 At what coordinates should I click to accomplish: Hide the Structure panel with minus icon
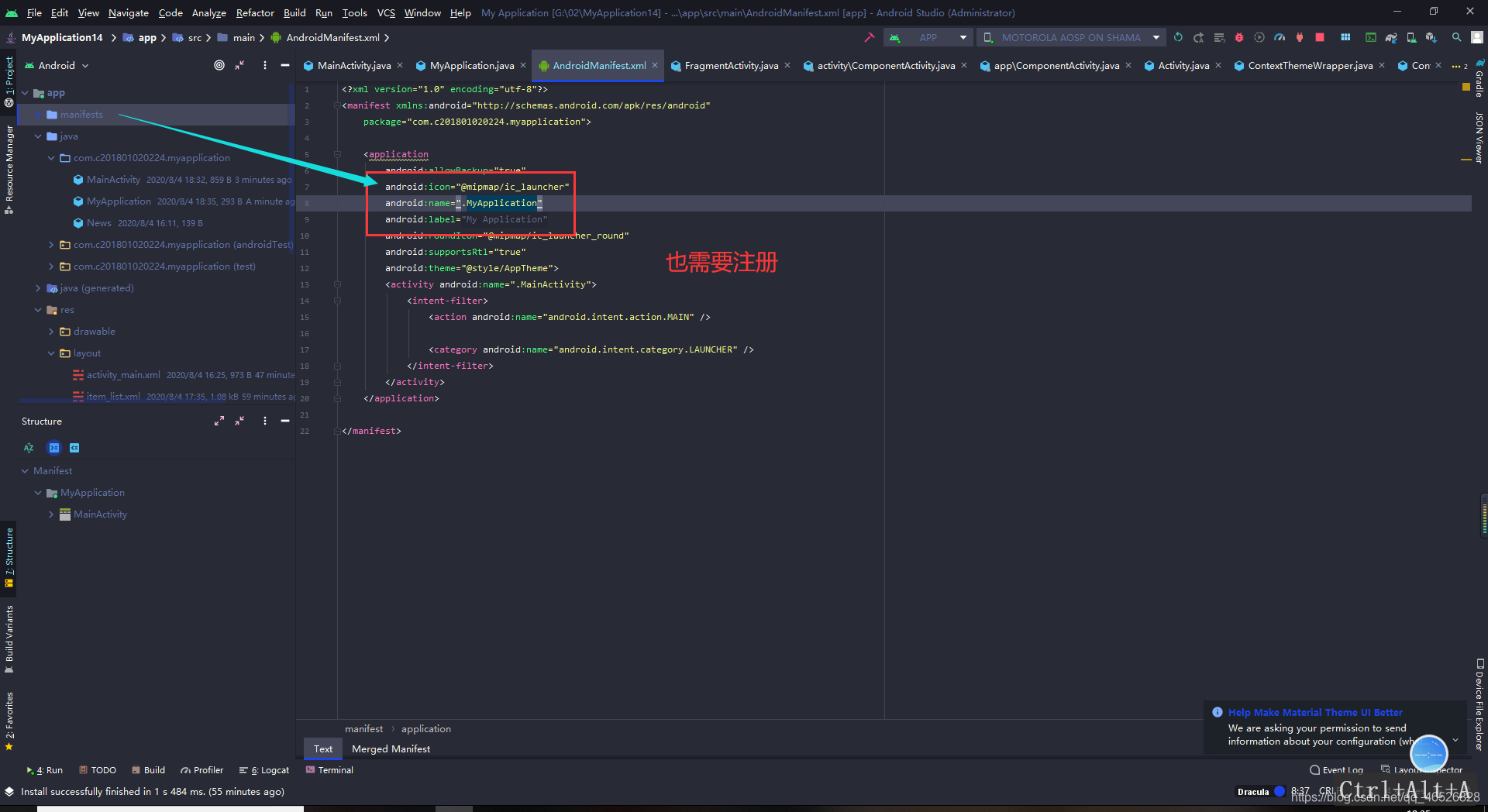[285, 421]
